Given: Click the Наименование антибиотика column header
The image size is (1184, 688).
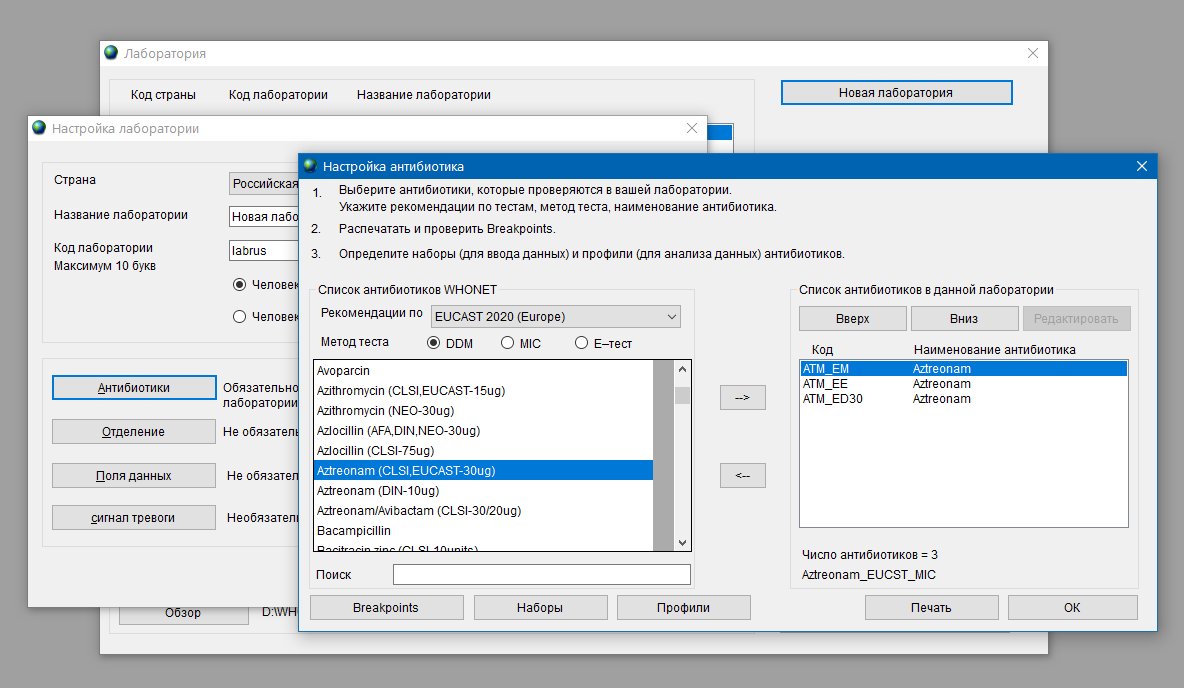Looking at the screenshot, I should pyautogui.click(x=994, y=350).
